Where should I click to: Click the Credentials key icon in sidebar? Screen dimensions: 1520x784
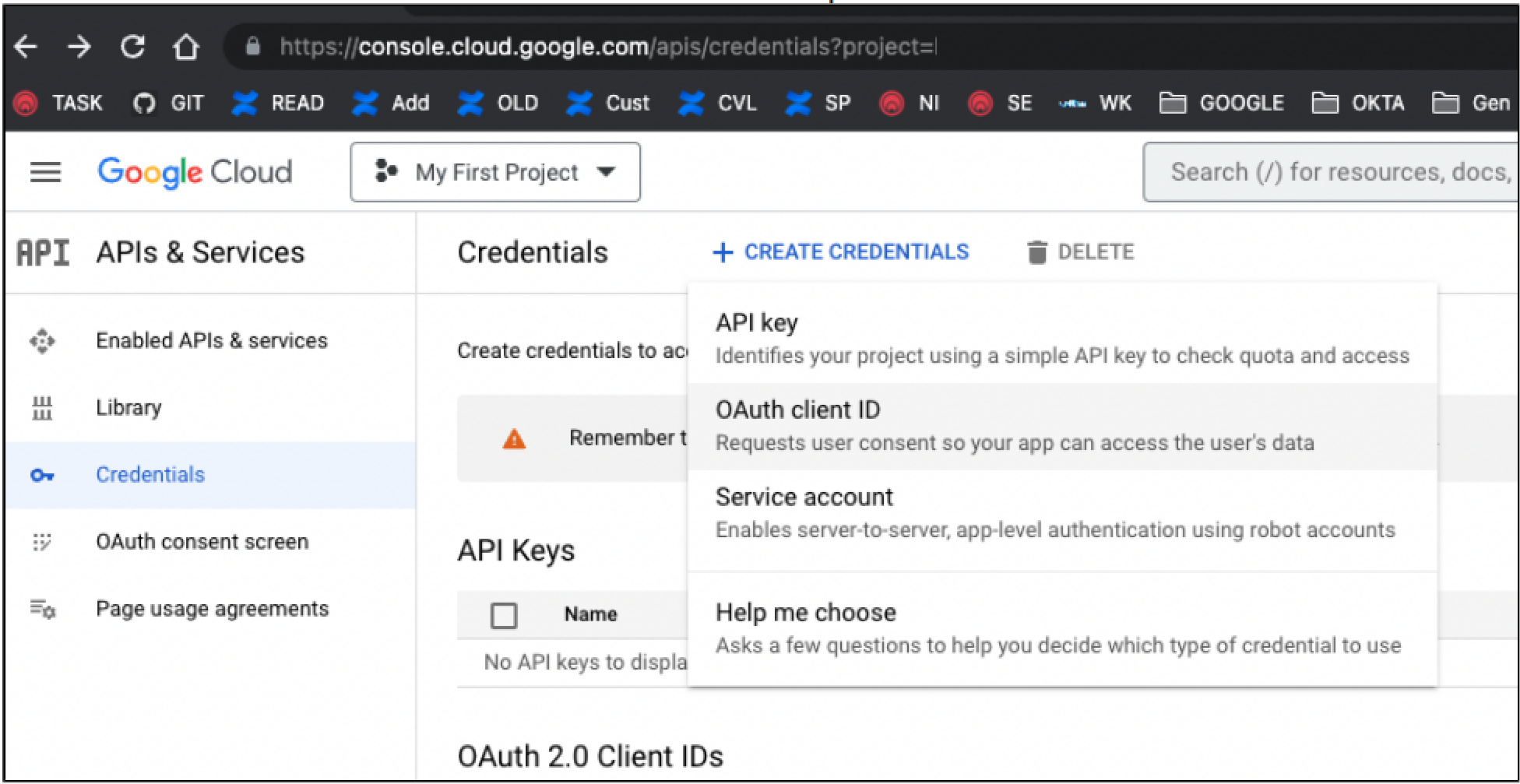[x=42, y=475]
